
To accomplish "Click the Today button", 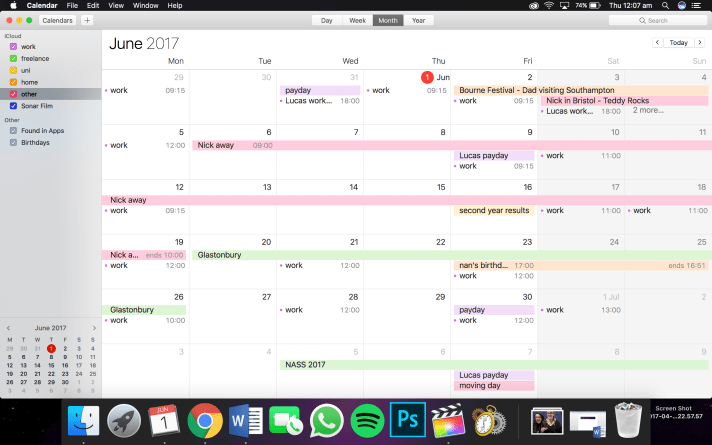I will tap(679, 43).
